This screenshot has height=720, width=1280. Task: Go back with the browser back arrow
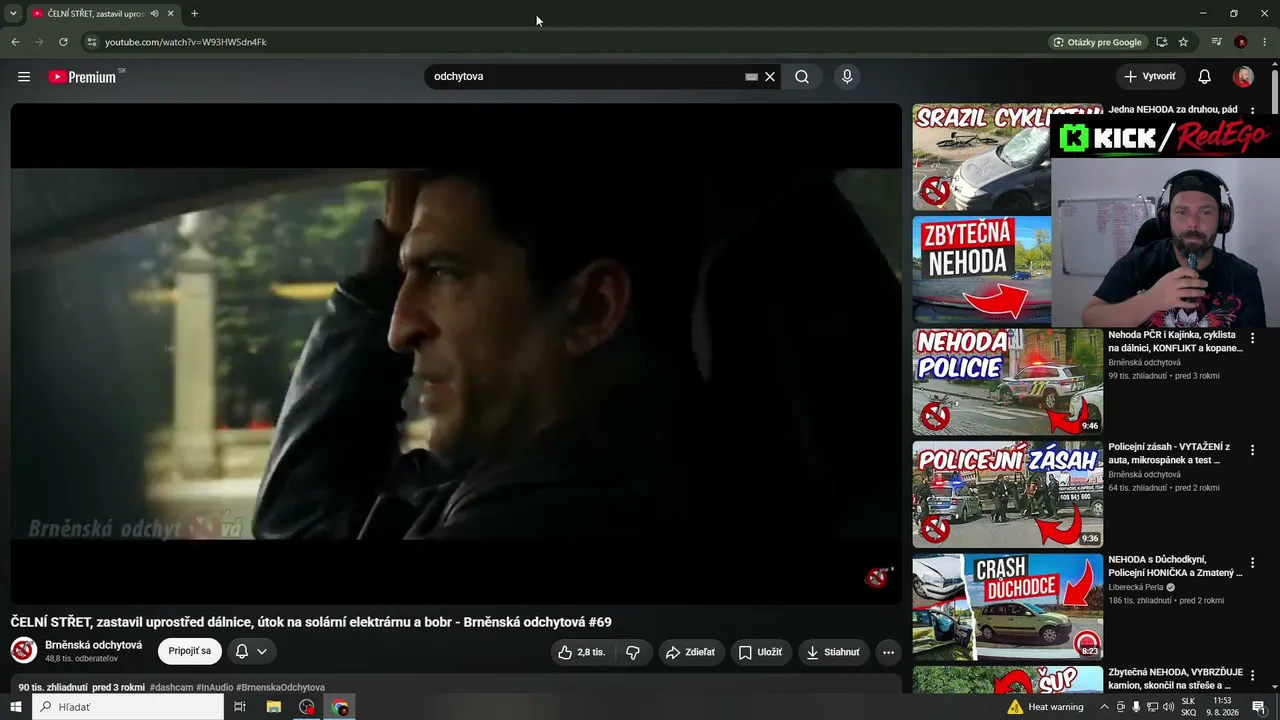click(15, 42)
